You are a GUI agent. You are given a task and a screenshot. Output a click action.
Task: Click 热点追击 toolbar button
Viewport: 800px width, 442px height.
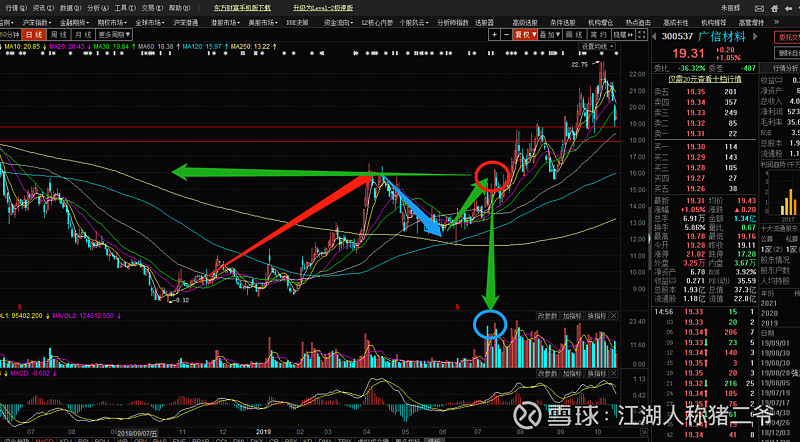pos(638,23)
